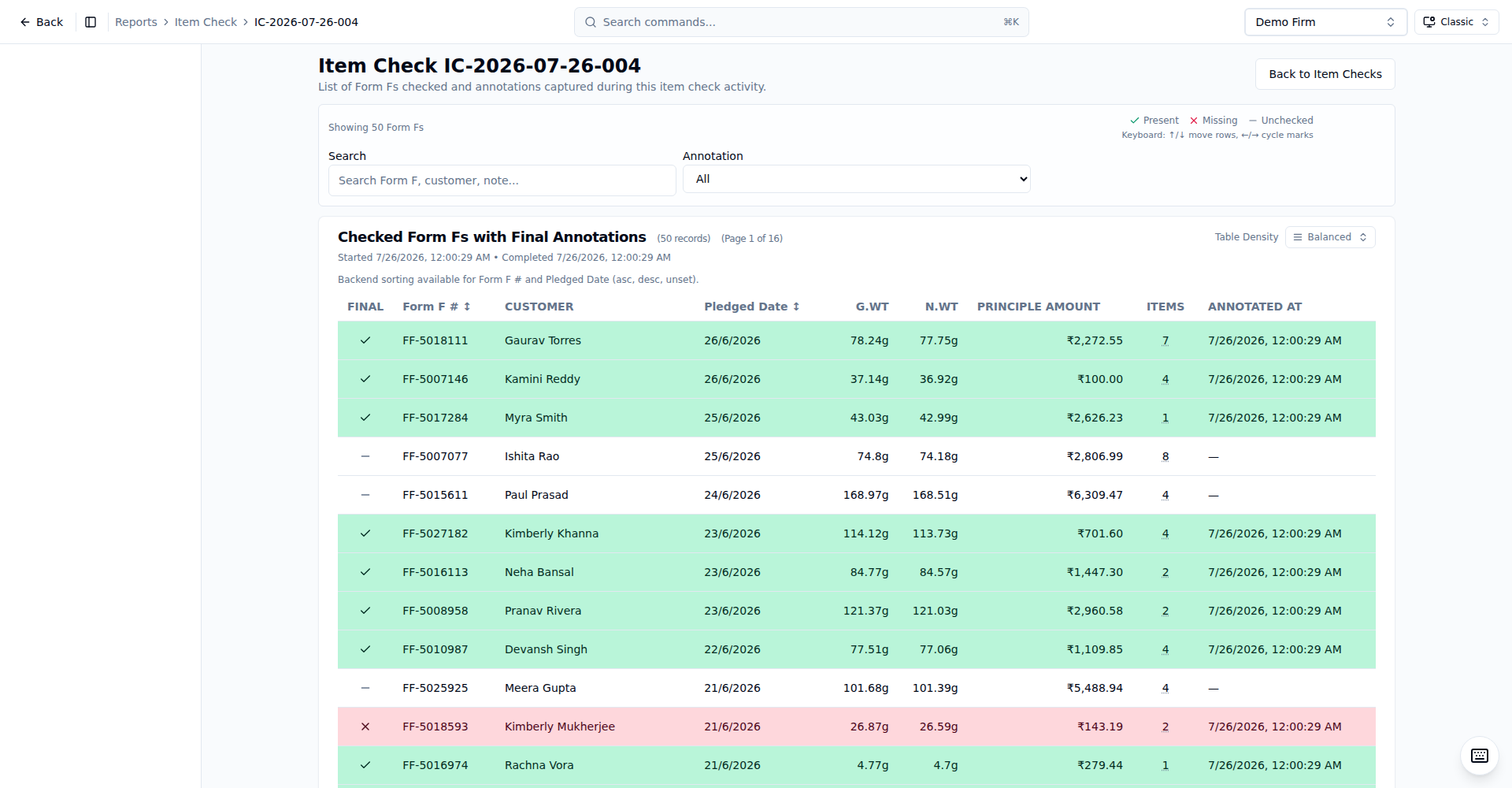Toggle present mark for FF-5007146
The height and width of the screenshot is (788, 1512).
(365, 379)
